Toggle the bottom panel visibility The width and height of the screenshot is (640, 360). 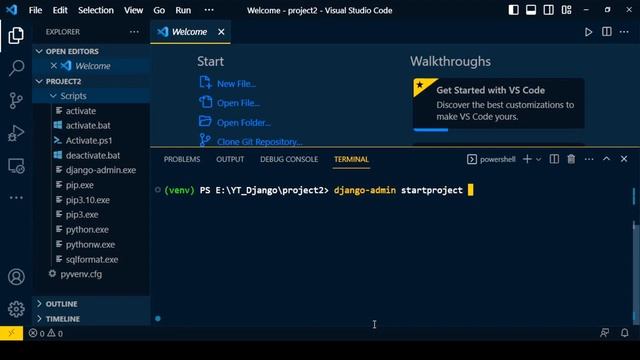click(531, 10)
